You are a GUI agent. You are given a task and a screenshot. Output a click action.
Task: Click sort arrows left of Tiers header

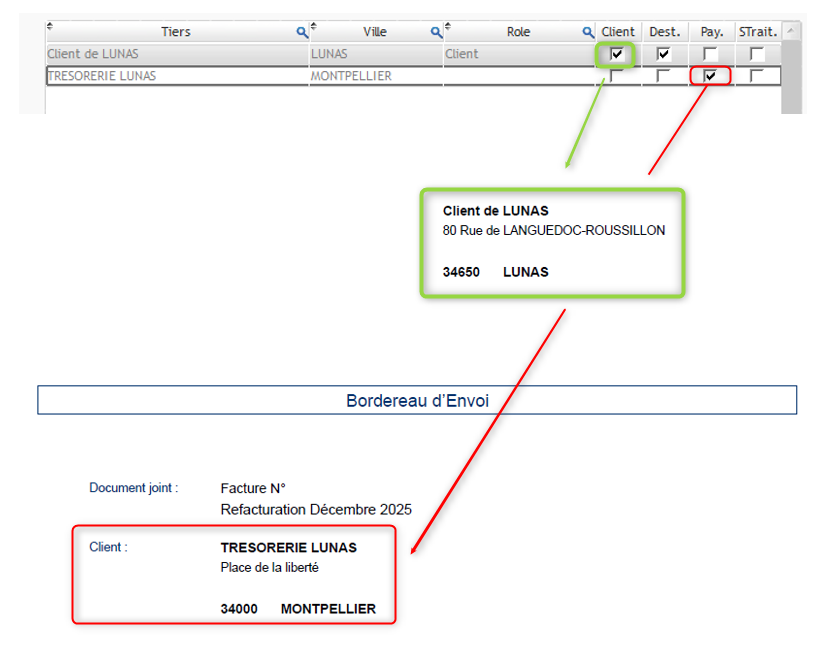click(x=51, y=27)
